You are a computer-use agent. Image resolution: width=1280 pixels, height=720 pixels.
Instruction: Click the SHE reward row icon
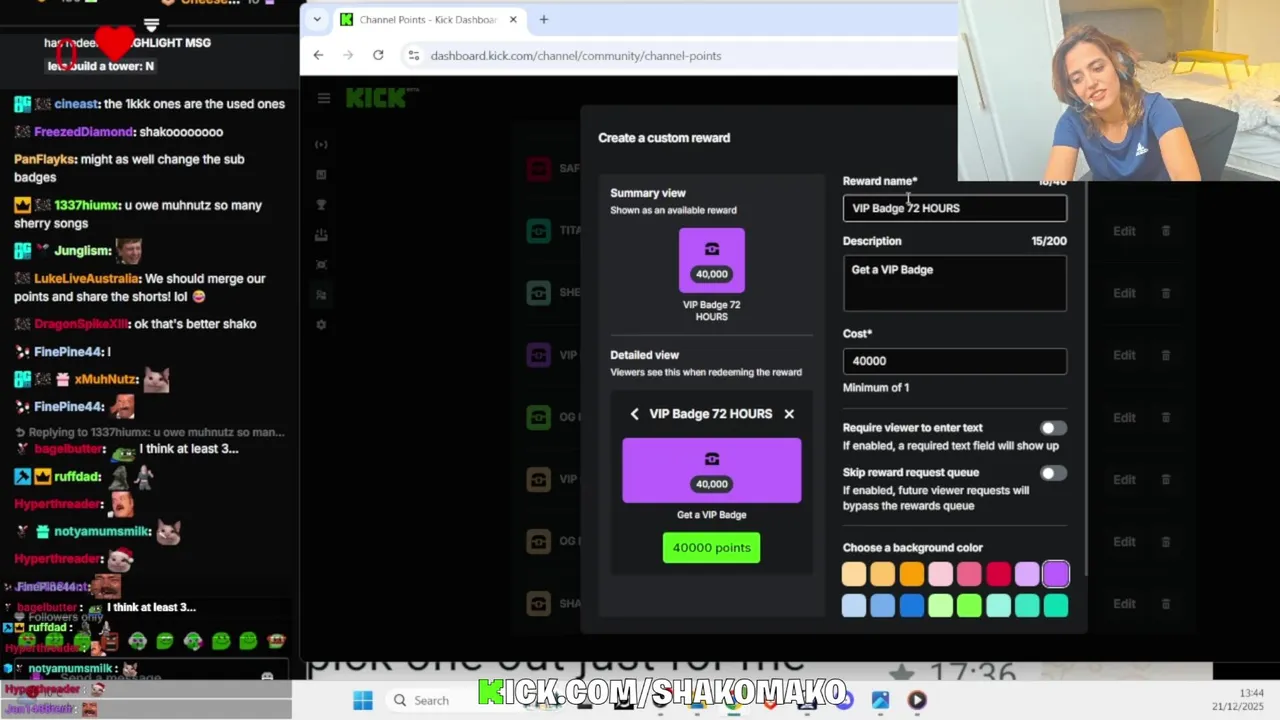[x=539, y=293]
